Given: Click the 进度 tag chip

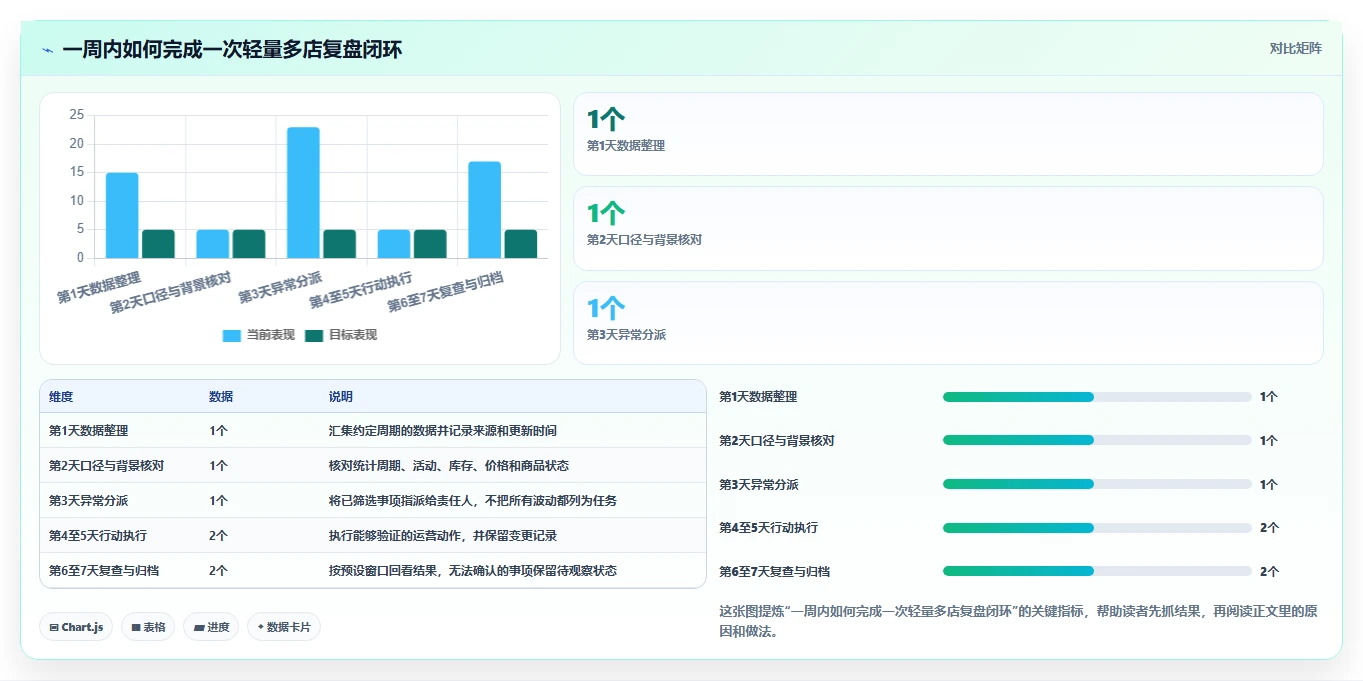Looking at the screenshot, I should (211, 627).
